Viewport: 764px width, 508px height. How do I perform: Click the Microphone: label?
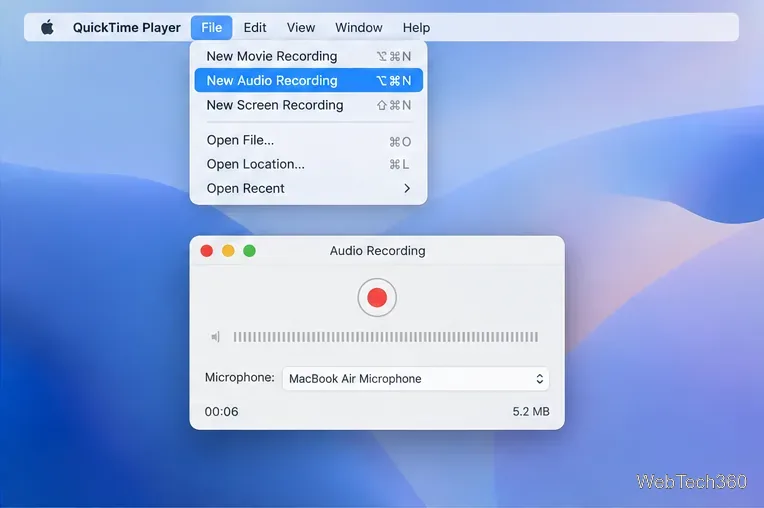tap(239, 377)
